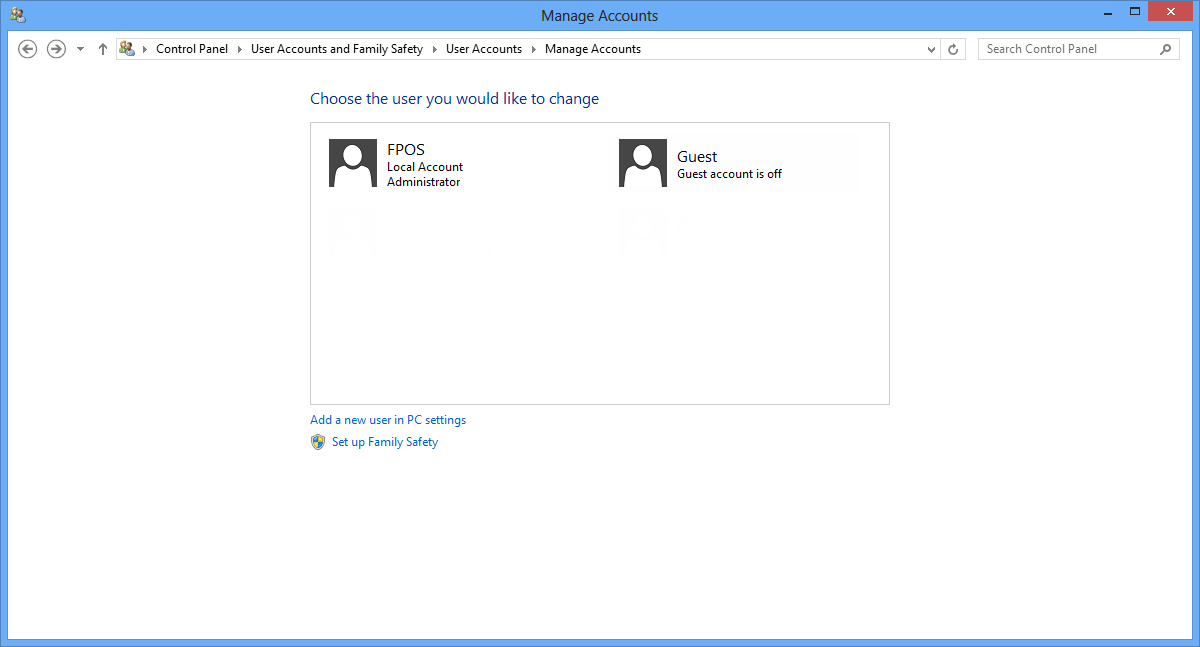This screenshot has width=1200, height=647.
Task: Select the Guest account picture
Action: pos(643,163)
